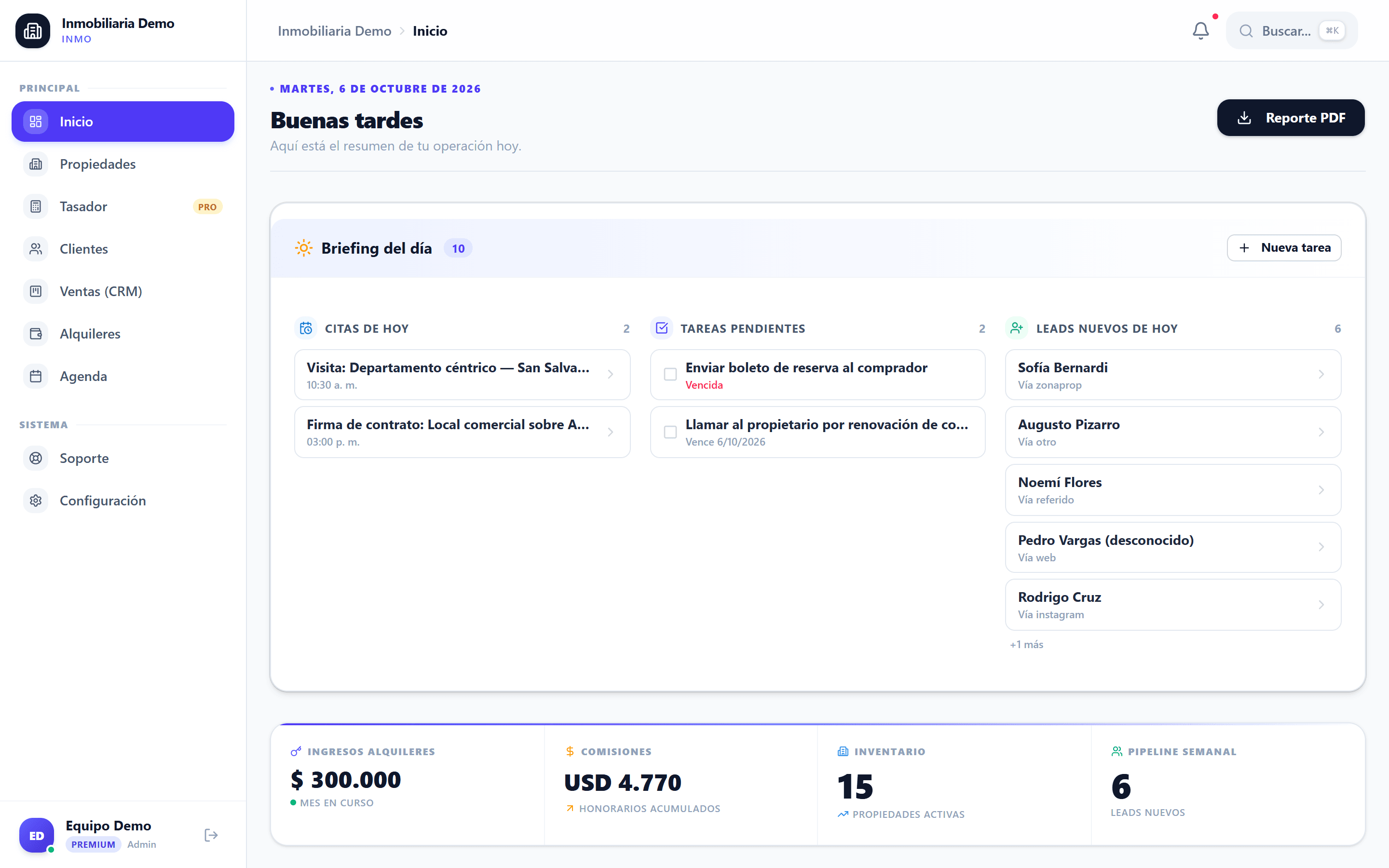This screenshot has width=1389, height=868.
Task: Open Propiedades in the sidebar
Action: pyautogui.click(x=123, y=164)
